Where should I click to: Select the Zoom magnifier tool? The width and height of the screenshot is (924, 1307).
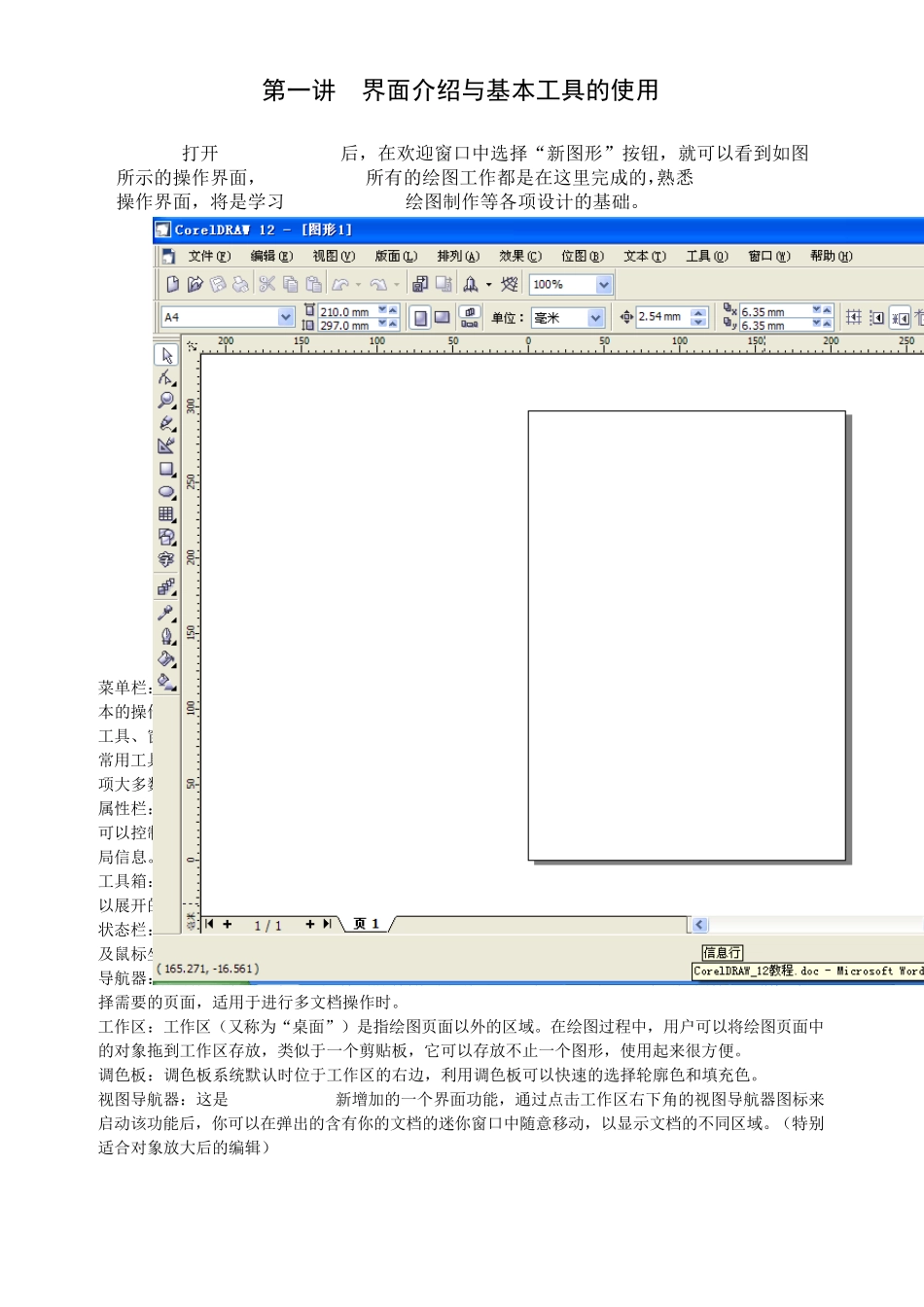click(166, 400)
